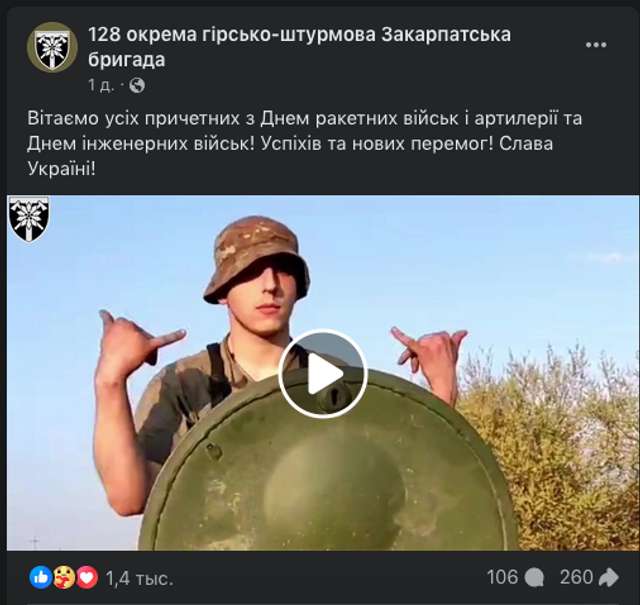Screen dimensions: 640x605
Task: Open the post timestamp '1 д.'
Action: pos(101,85)
